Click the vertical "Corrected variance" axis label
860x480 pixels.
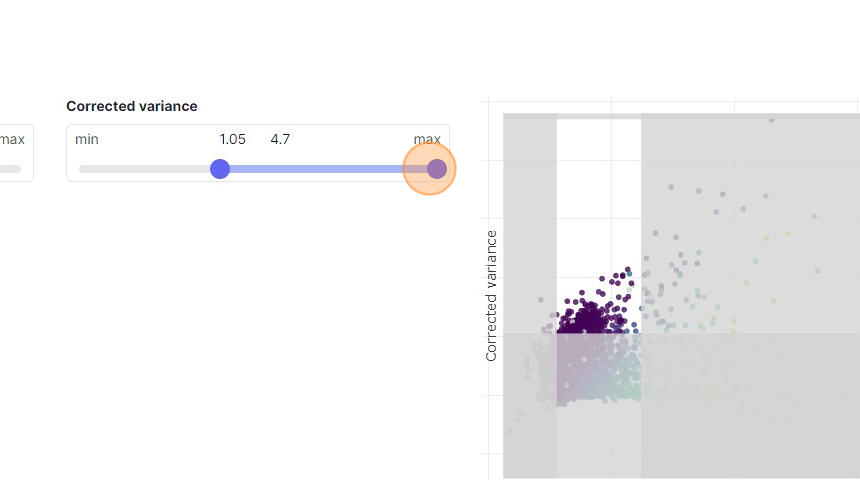pos(491,295)
